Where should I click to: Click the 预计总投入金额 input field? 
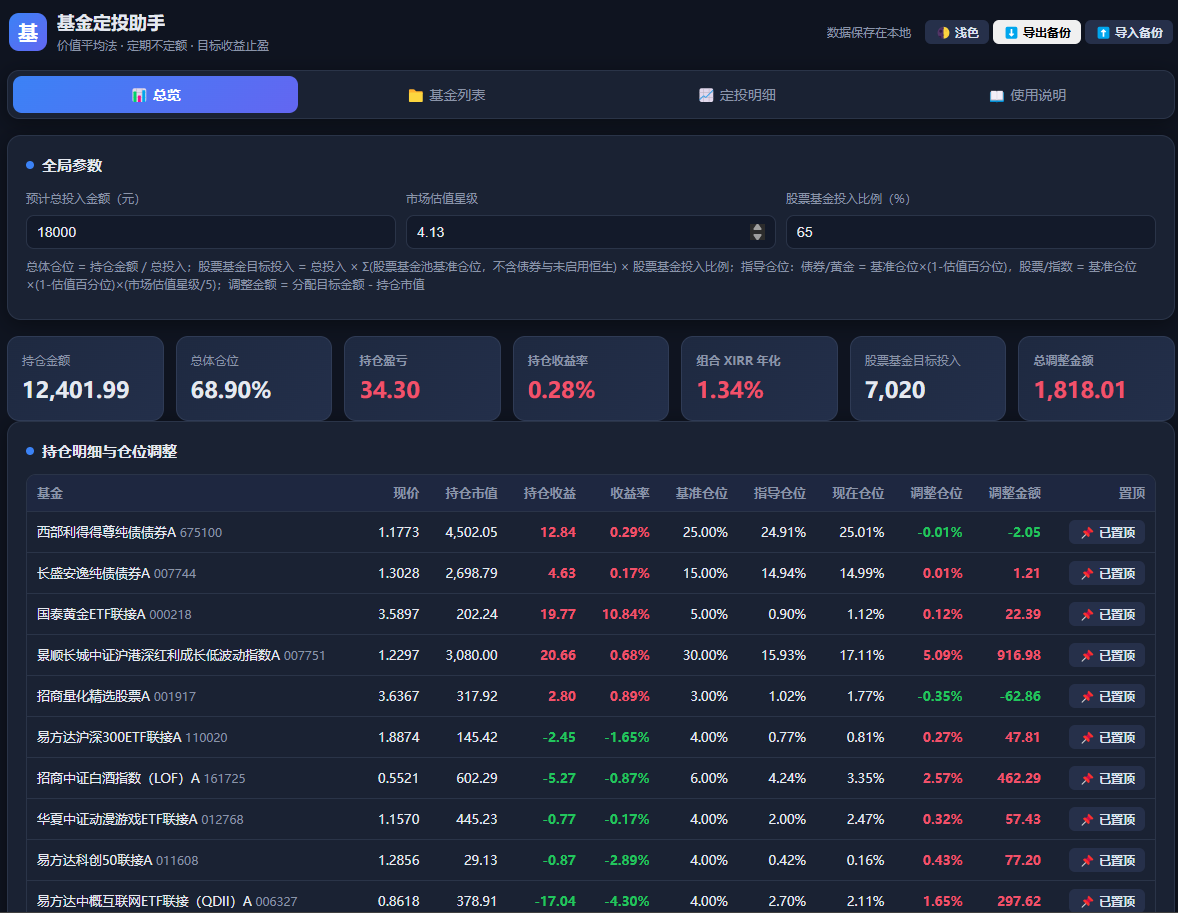click(x=210, y=232)
